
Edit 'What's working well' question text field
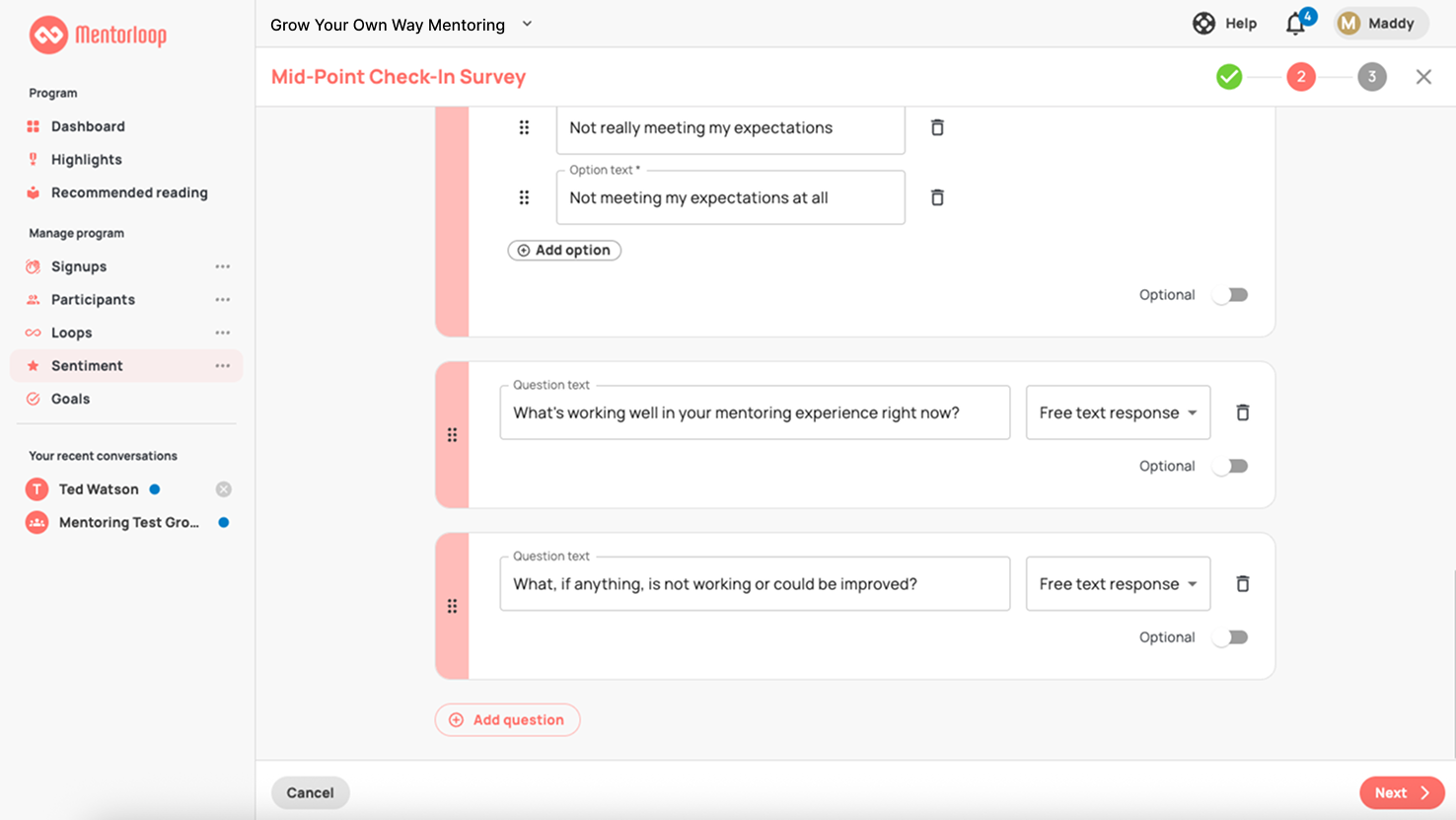click(x=755, y=412)
